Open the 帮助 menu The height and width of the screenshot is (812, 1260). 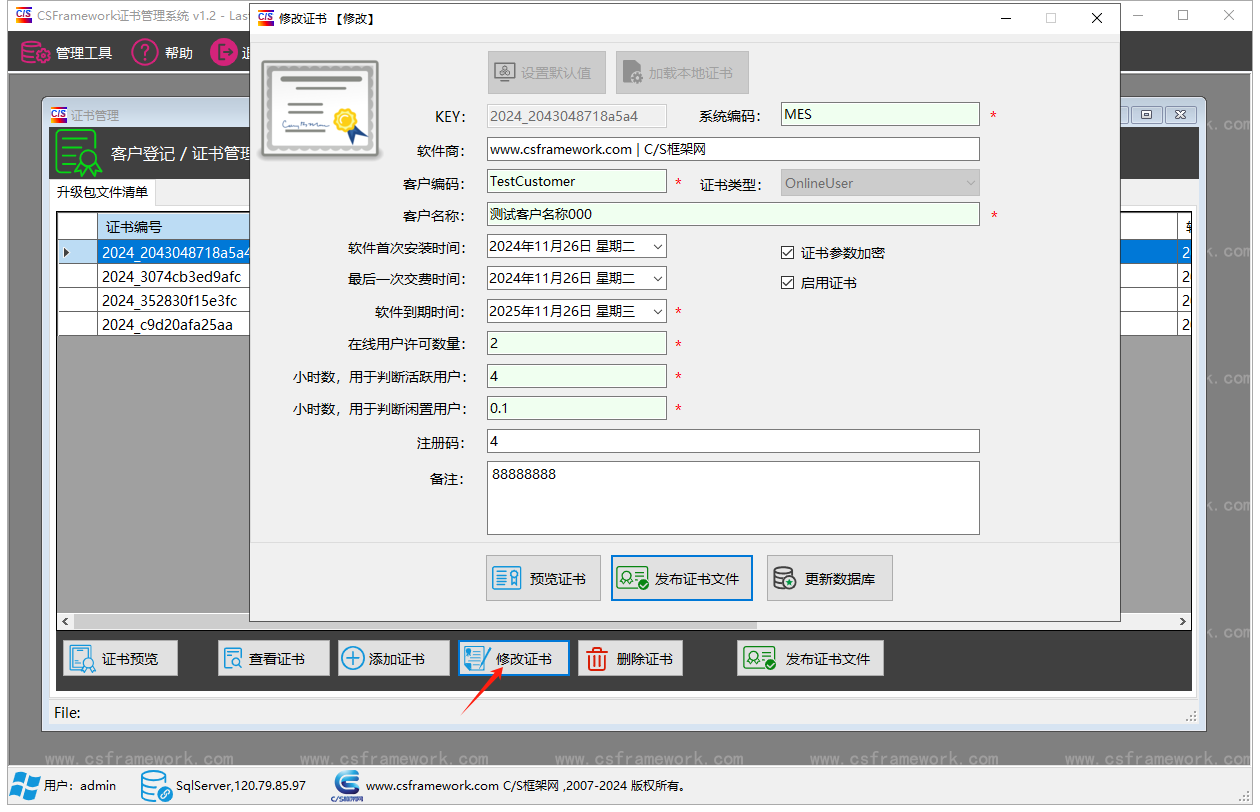click(x=163, y=53)
